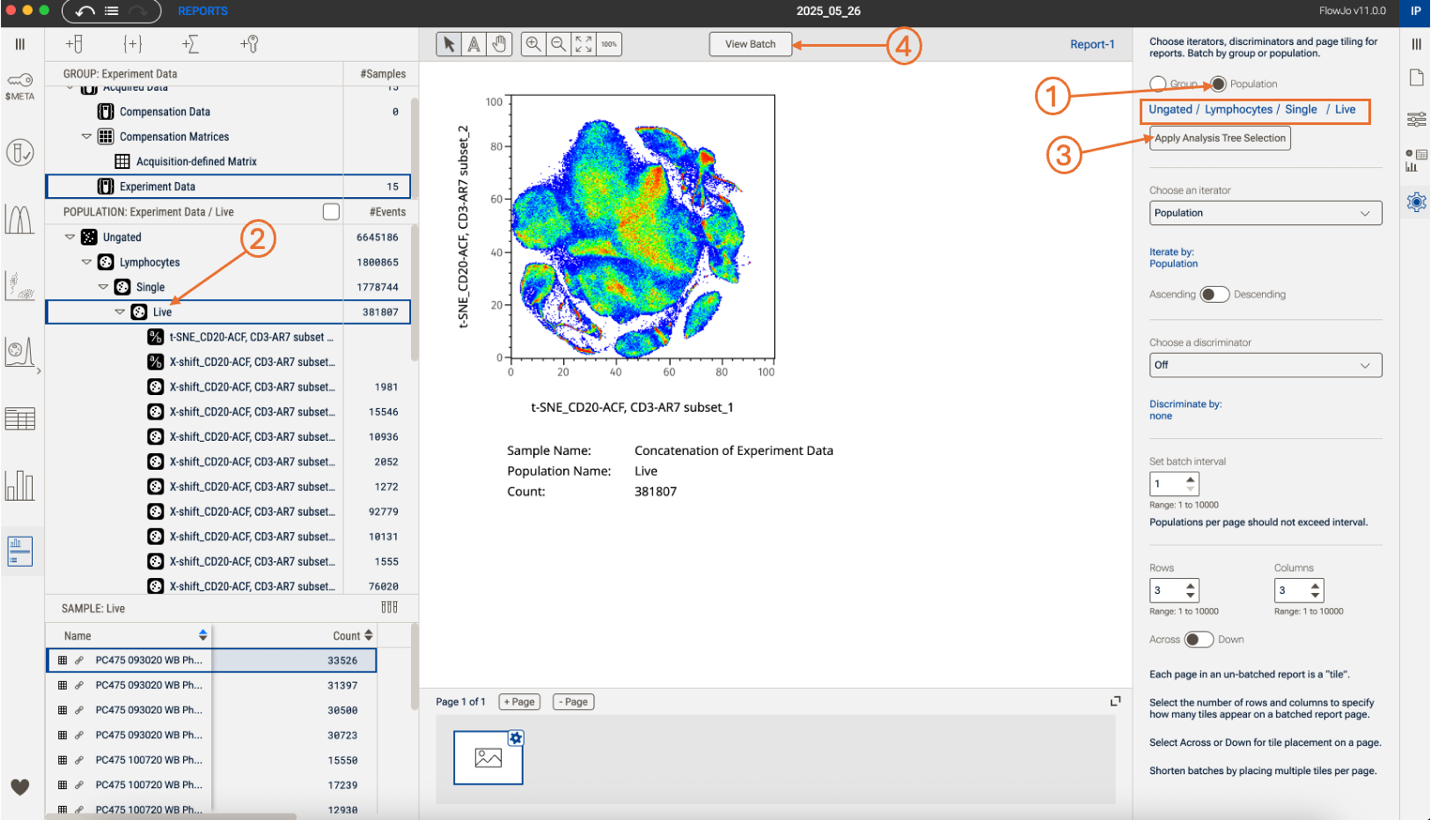
Task: Open the REPORTS tab in title bar
Action: pos(203,11)
